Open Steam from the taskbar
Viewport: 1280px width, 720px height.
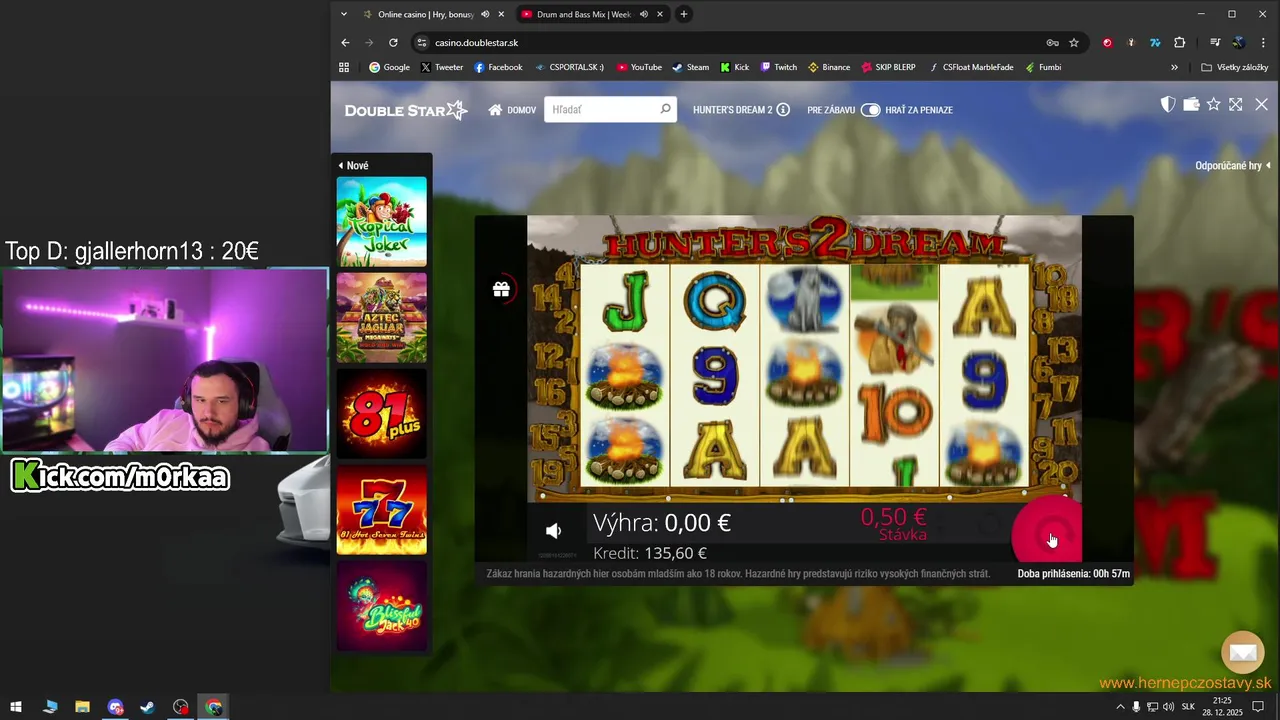pos(147,707)
